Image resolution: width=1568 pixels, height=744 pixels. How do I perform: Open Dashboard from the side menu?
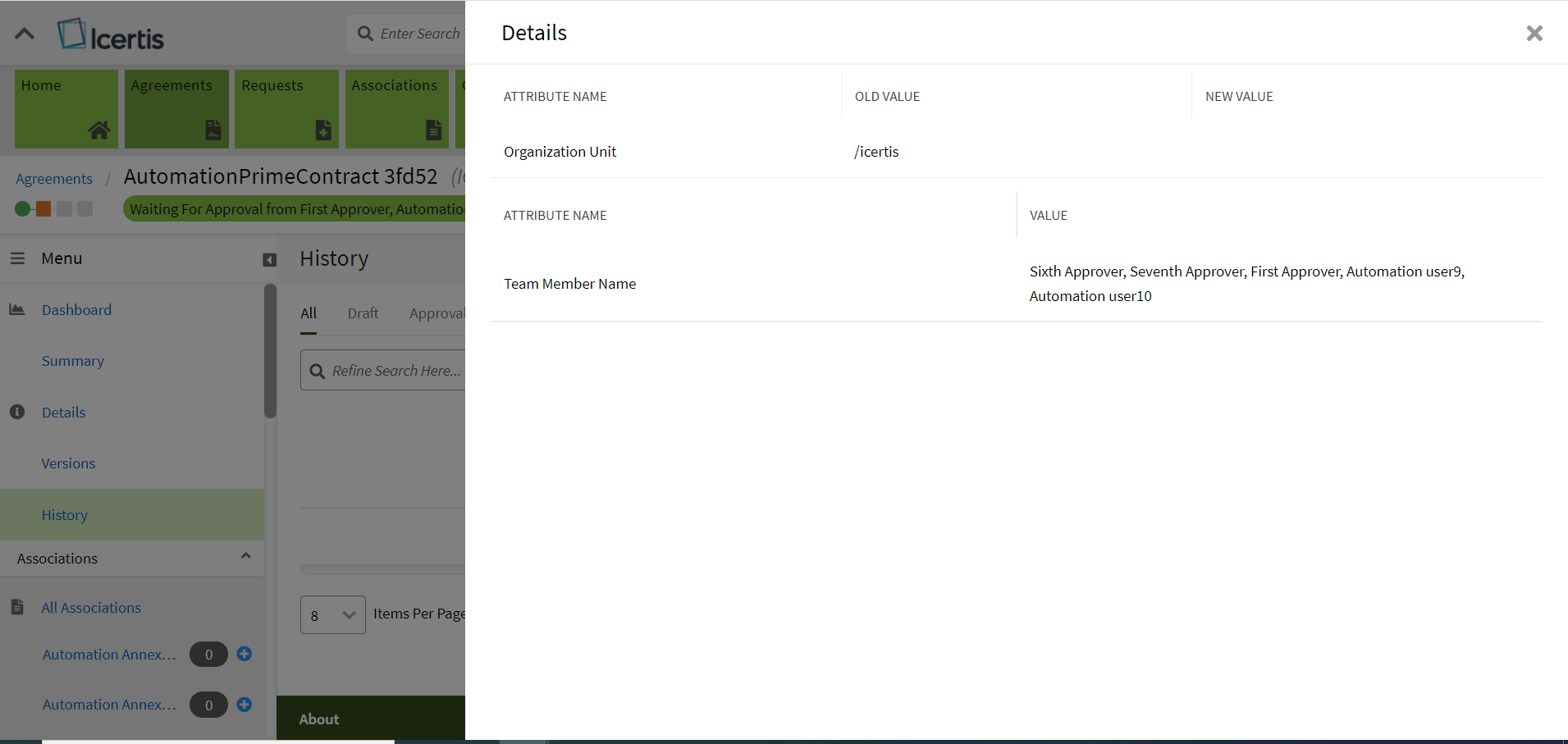click(76, 310)
